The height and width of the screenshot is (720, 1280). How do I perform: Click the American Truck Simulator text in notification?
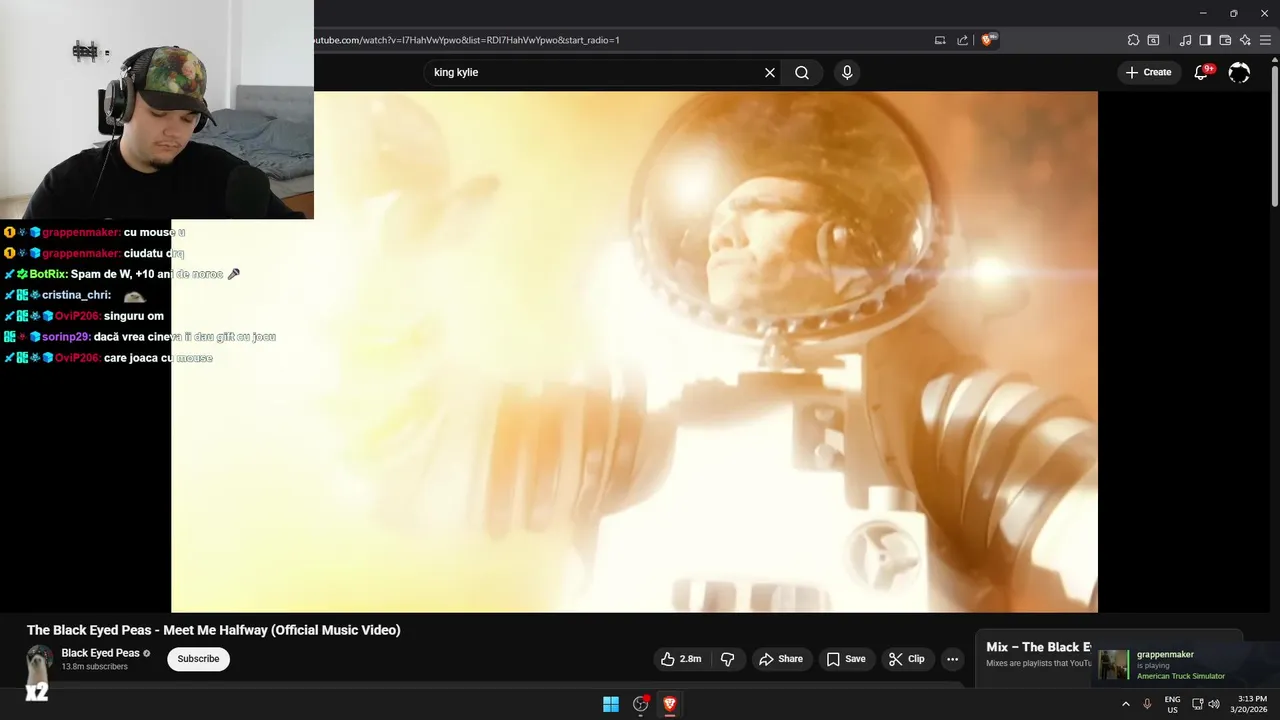(1181, 676)
